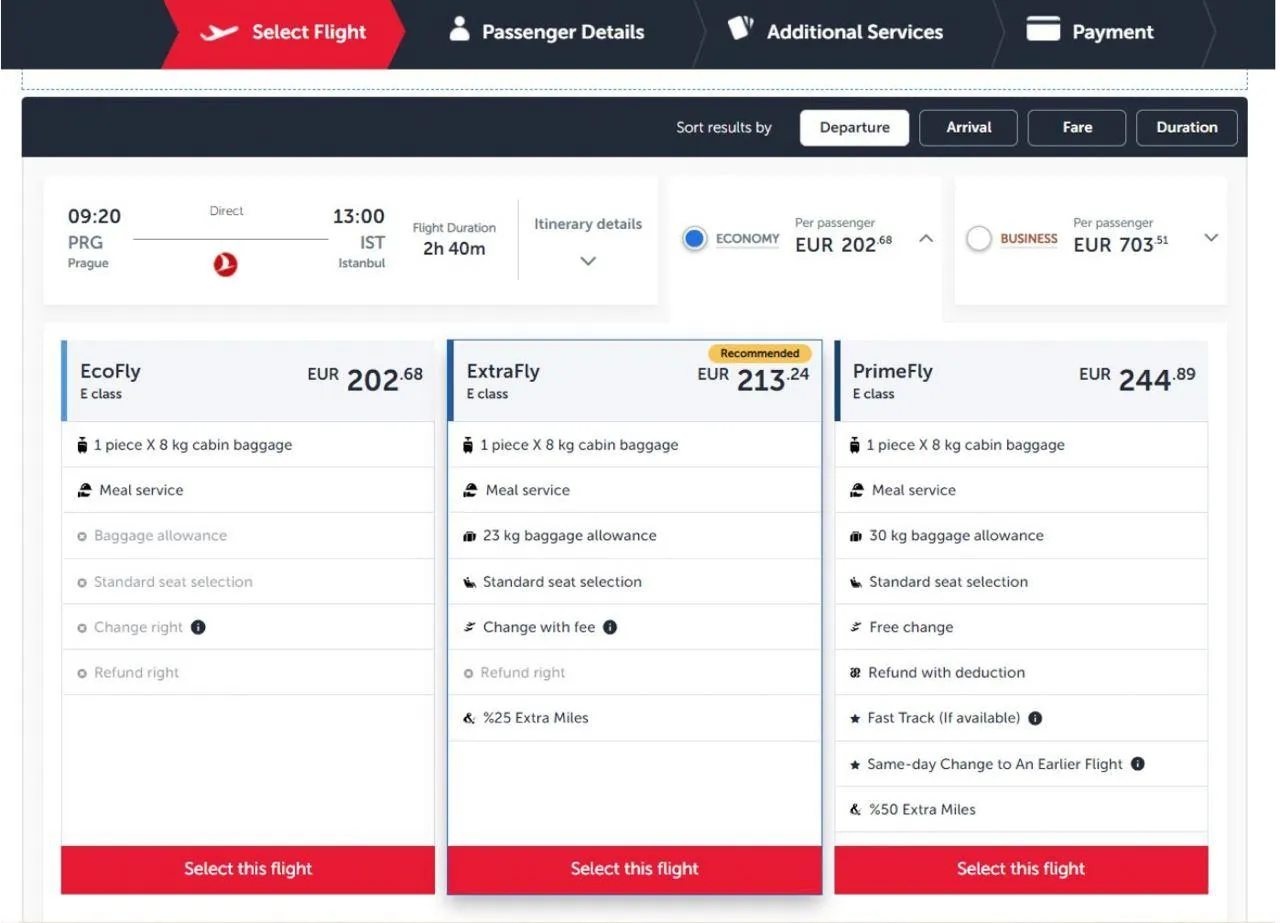Choose the PrimeFly Select this flight button

pyautogui.click(x=1020, y=869)
